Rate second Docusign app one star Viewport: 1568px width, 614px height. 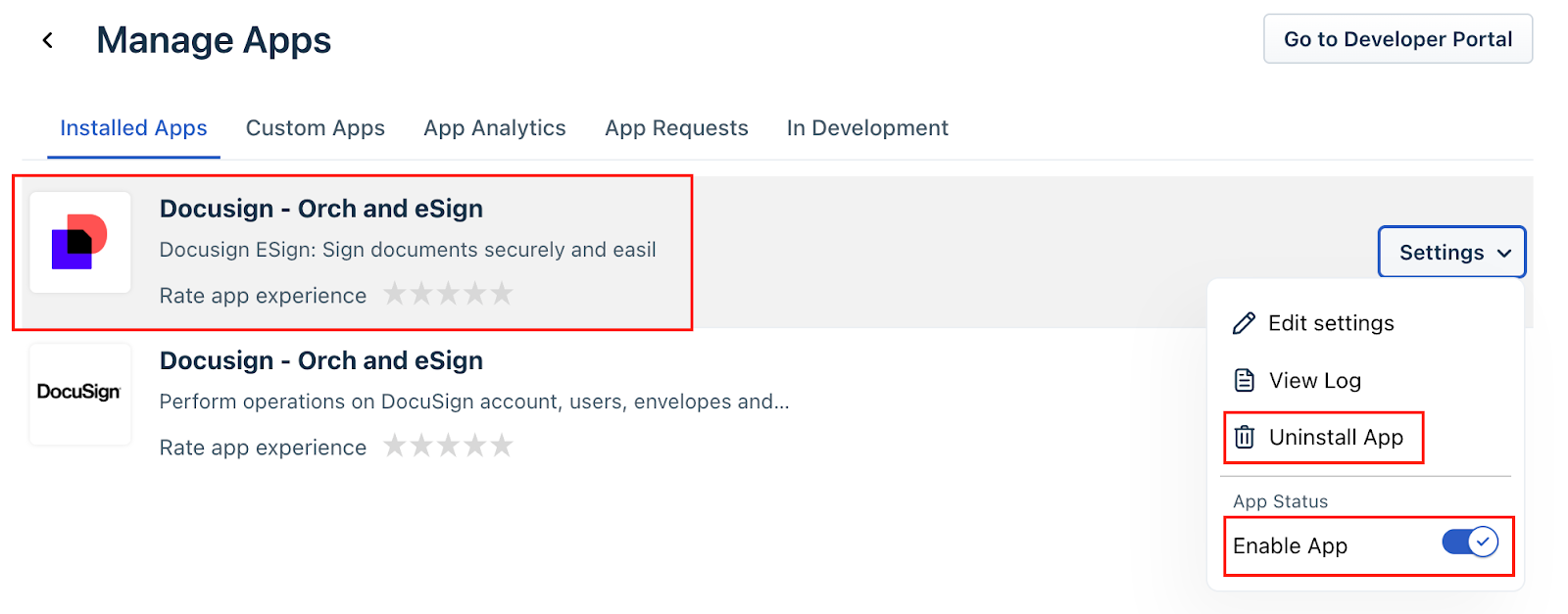coord(395,447)
